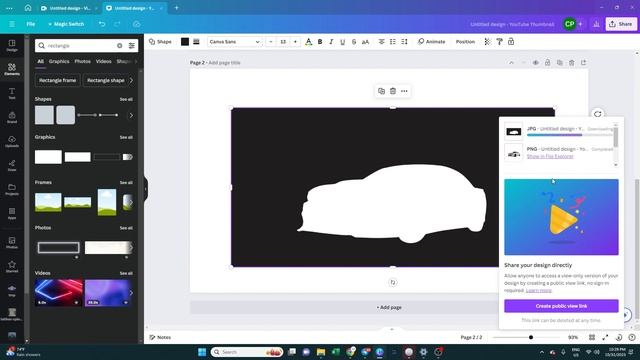Click the add new page icon in page header

pyautogui.click(x=584, y=63)
